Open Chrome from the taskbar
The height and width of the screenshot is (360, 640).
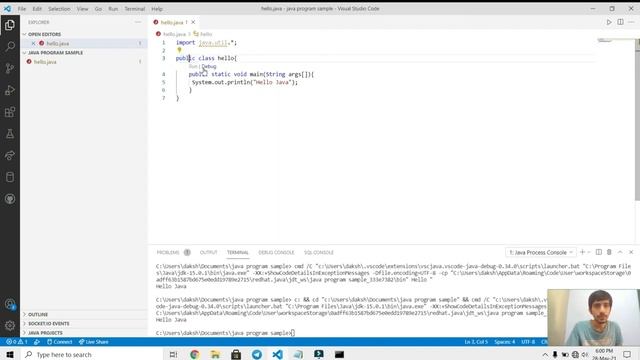(x=195, y=354)
